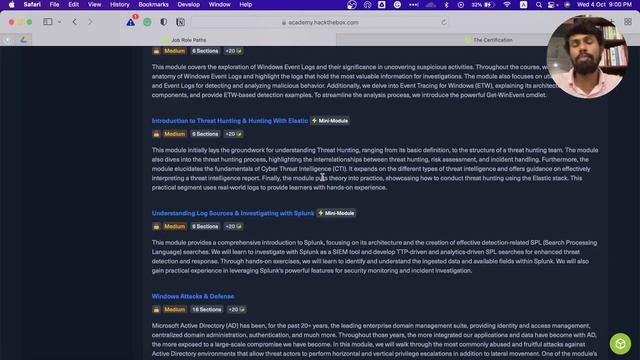640x360 pixels.
Task: Expand the sidebar tab group dropdown arrow
Action: (60, 22)
